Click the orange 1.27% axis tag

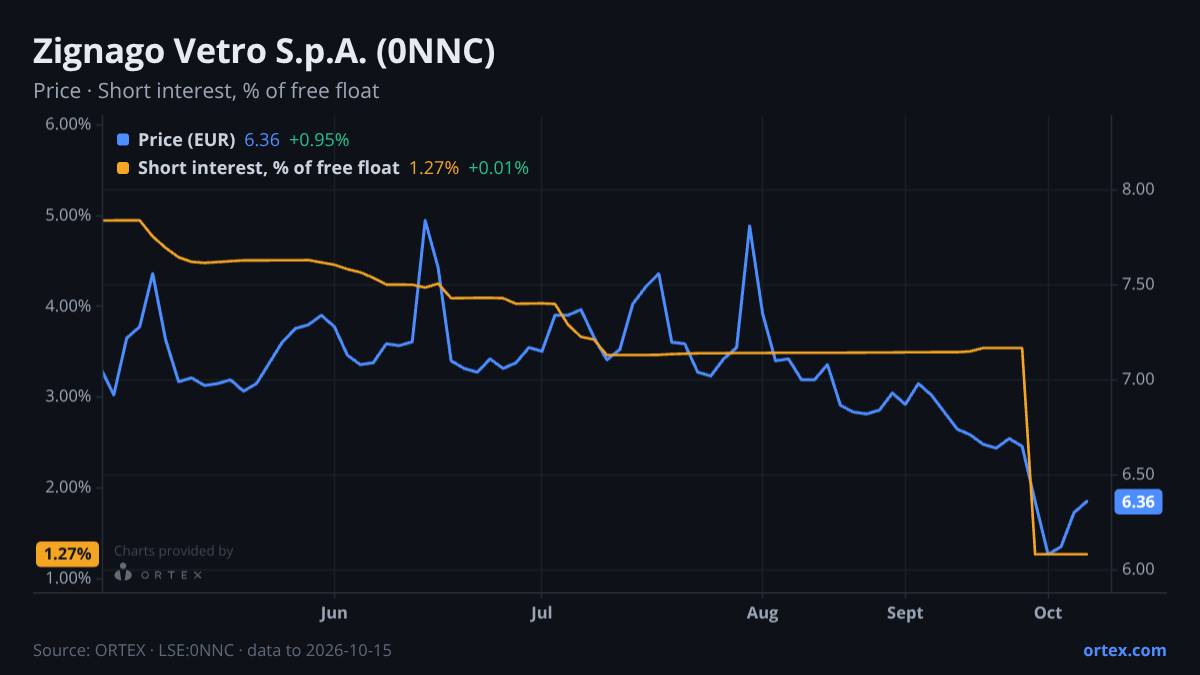point(68,553)
